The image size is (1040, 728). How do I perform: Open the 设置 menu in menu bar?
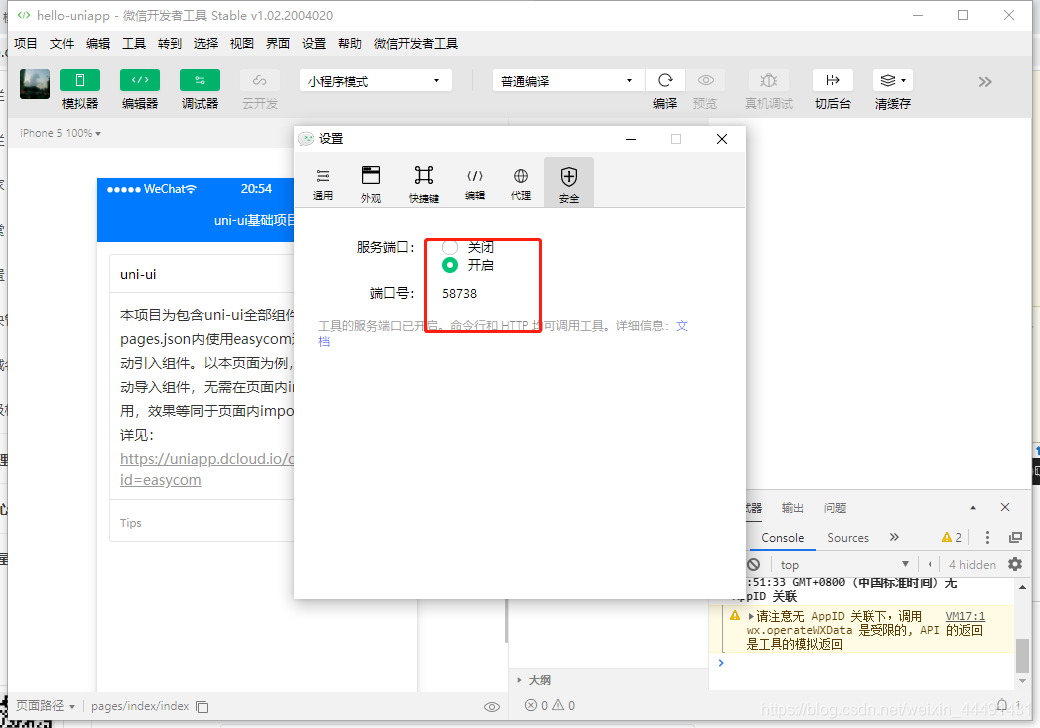pos(314,44)
